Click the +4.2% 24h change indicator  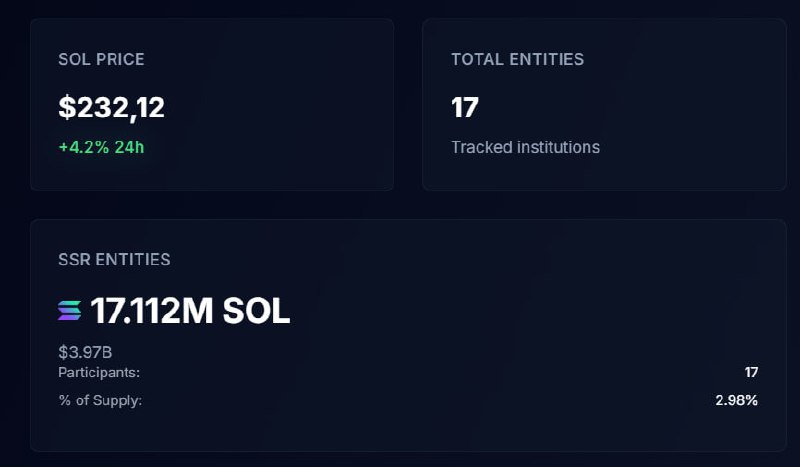[x=101, y=147]
